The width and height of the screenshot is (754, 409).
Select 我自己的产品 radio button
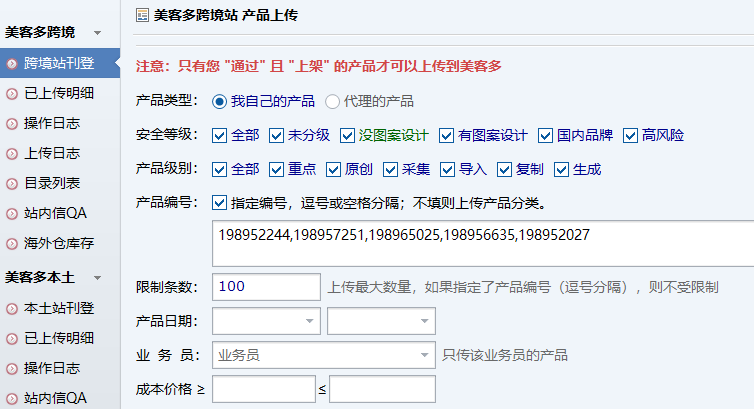point(219,101)
